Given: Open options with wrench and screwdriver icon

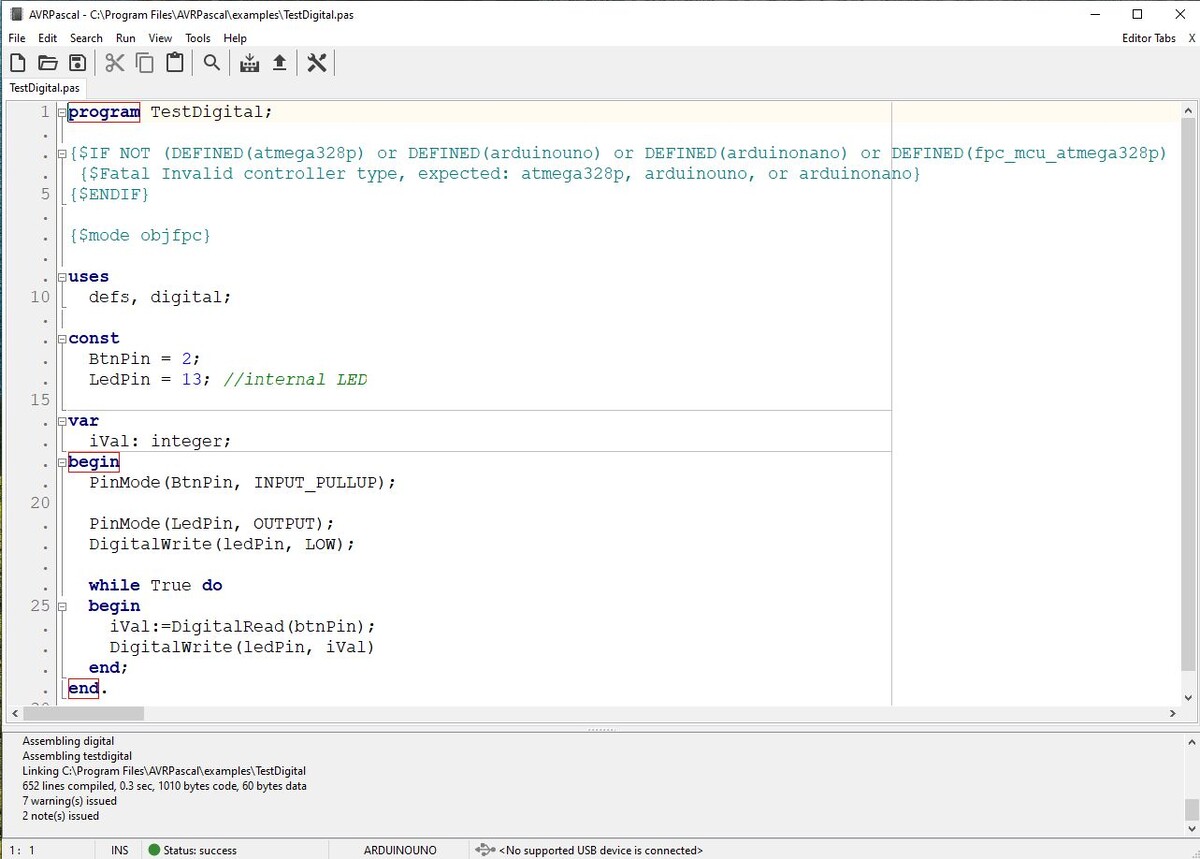Looking at the screenshot, I should pyautogui.click(x=317, y=63).
